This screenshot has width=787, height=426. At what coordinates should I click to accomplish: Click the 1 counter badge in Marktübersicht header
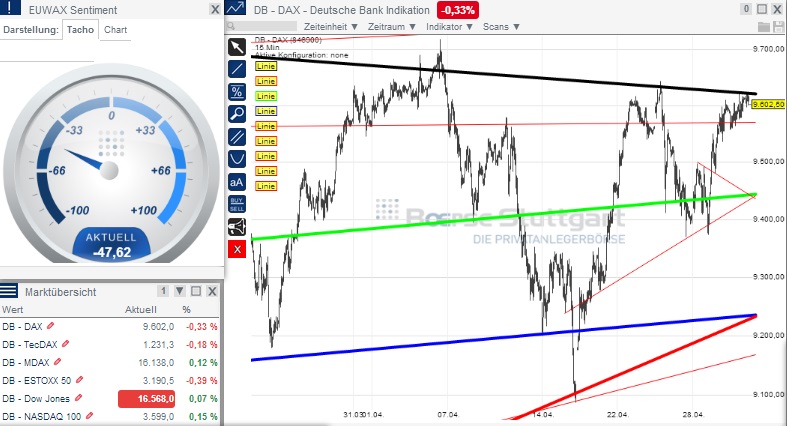[x=163, y=291]
